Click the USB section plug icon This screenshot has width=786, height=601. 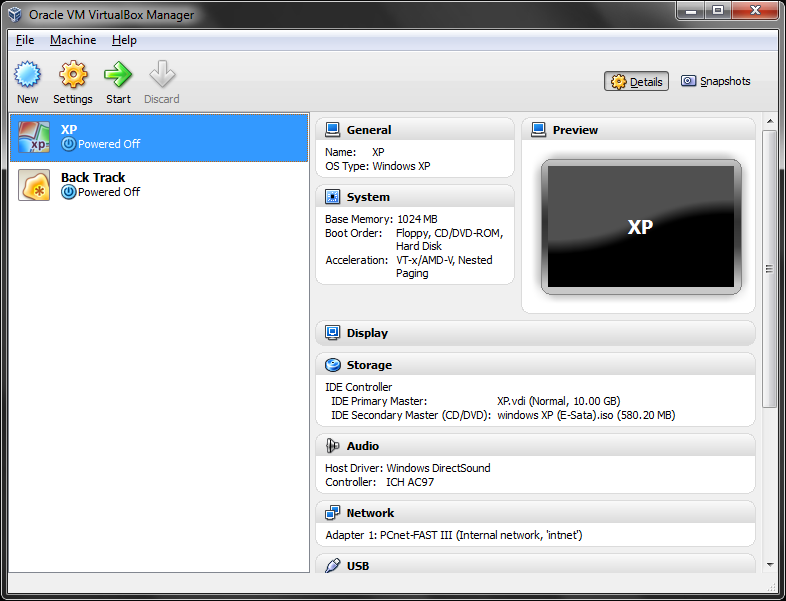coord(332,566)
